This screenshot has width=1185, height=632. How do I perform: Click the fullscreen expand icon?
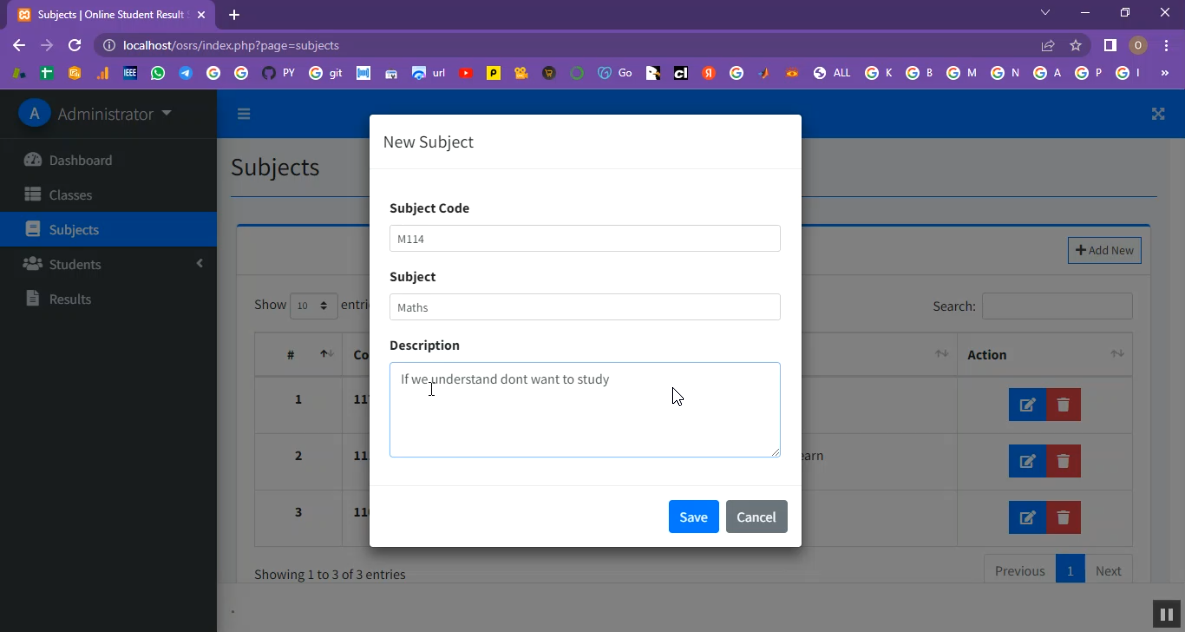pyautogui.click(x=1158, y=114)
